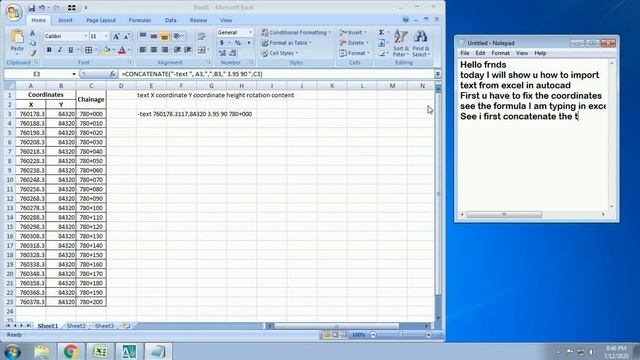Open Find & Select in Editing group

click(420, 43)
